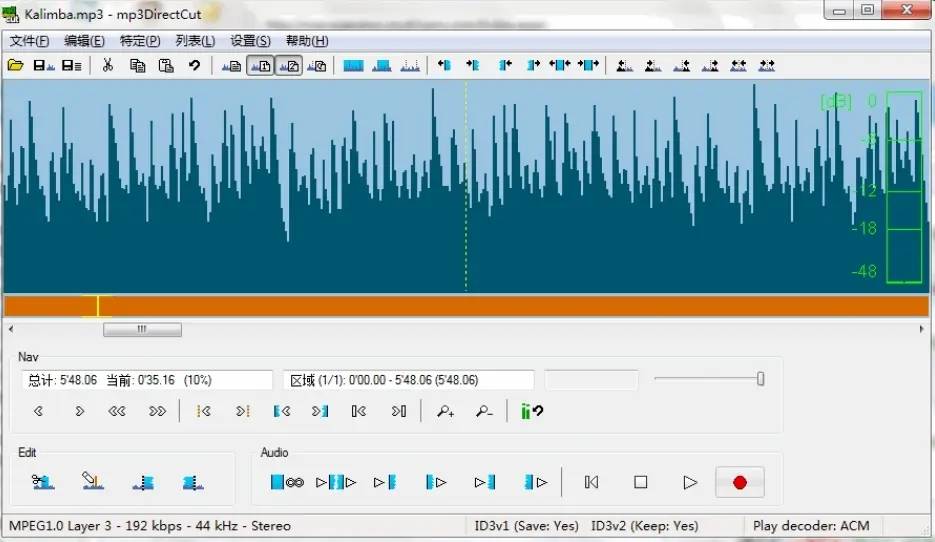Jump to selection start icon in Nav

tap(281, 411)
